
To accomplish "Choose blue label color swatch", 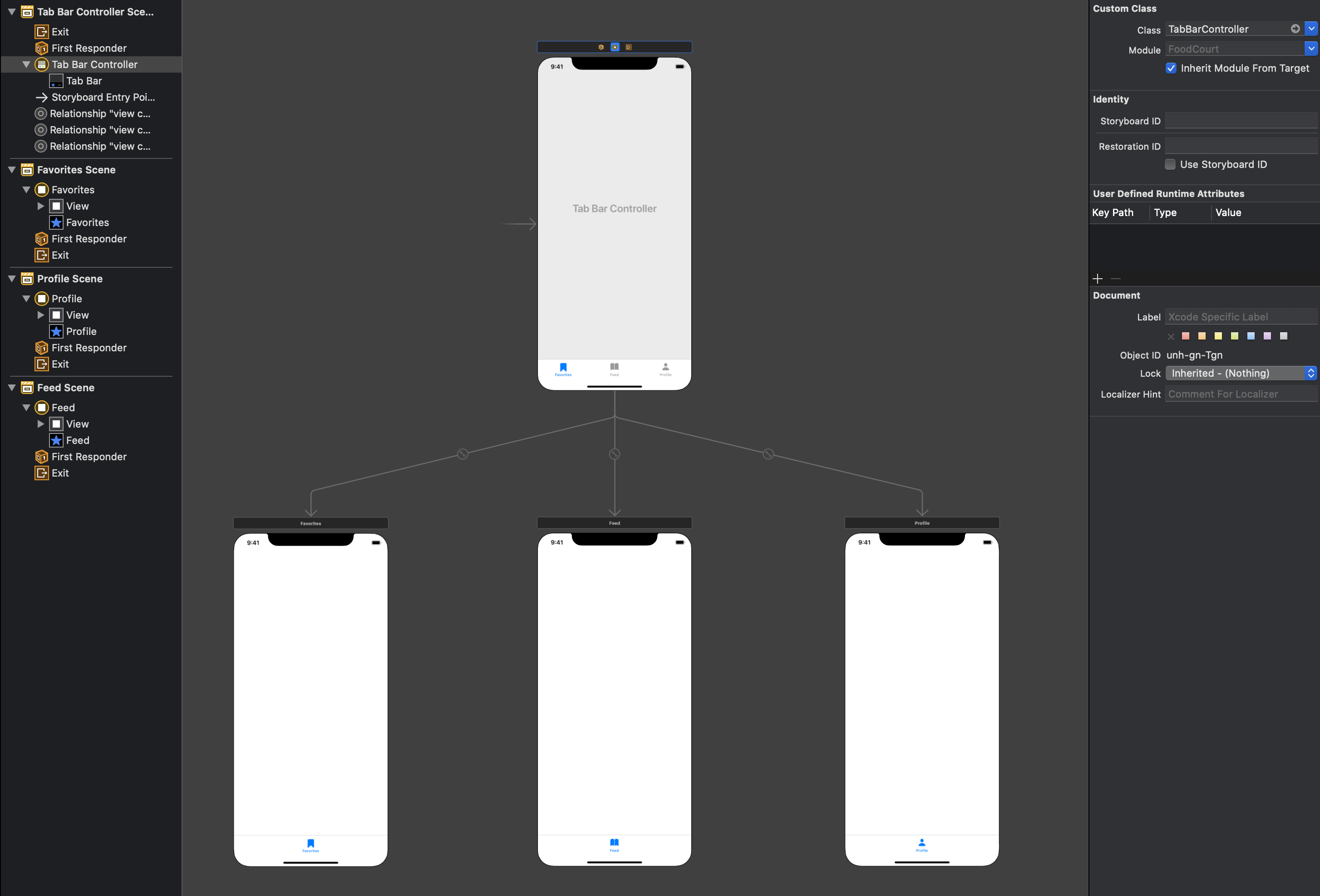I will 1251,336.
